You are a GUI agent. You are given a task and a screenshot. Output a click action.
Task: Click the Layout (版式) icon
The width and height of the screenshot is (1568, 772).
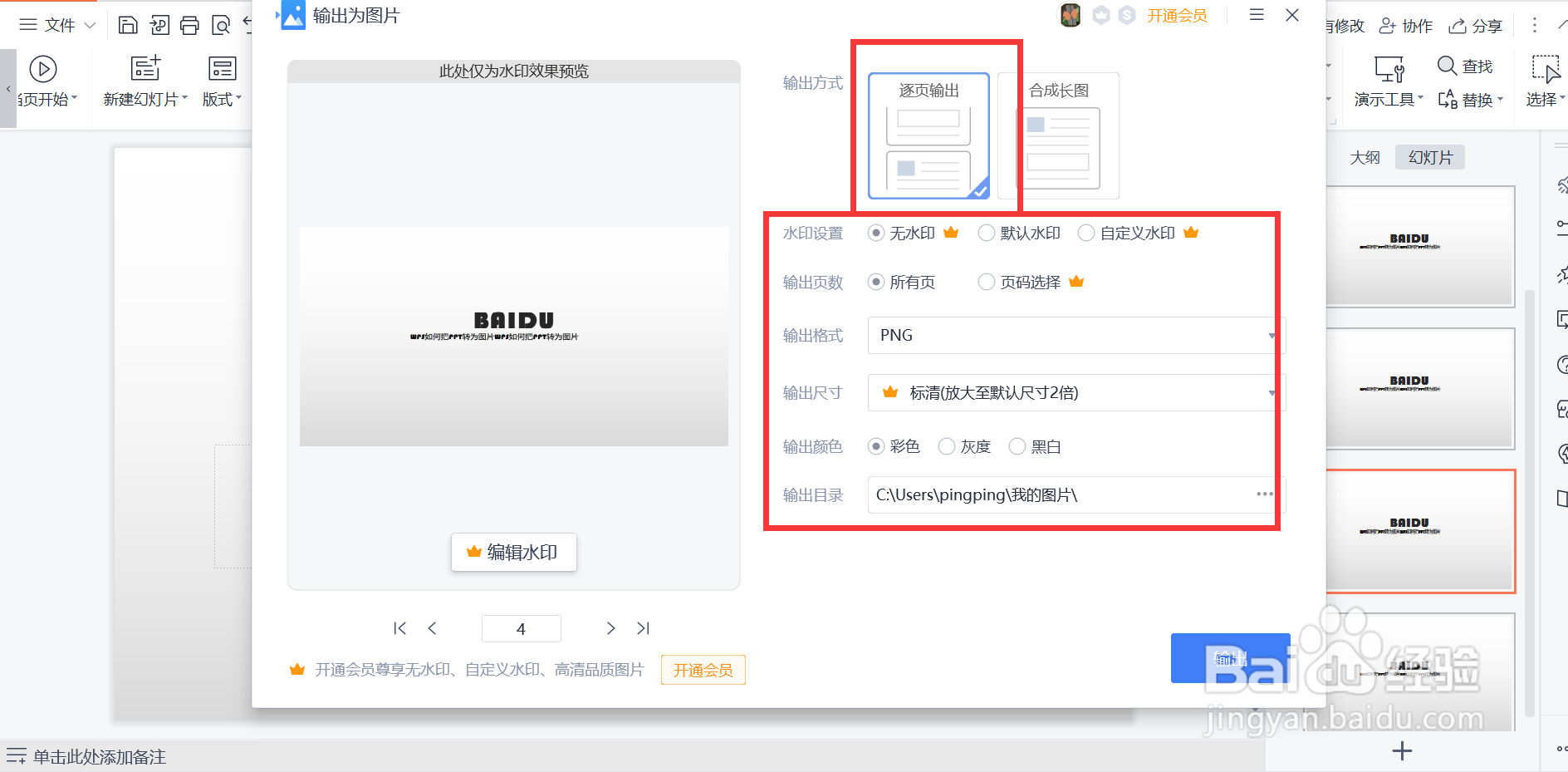pos(223,68)
